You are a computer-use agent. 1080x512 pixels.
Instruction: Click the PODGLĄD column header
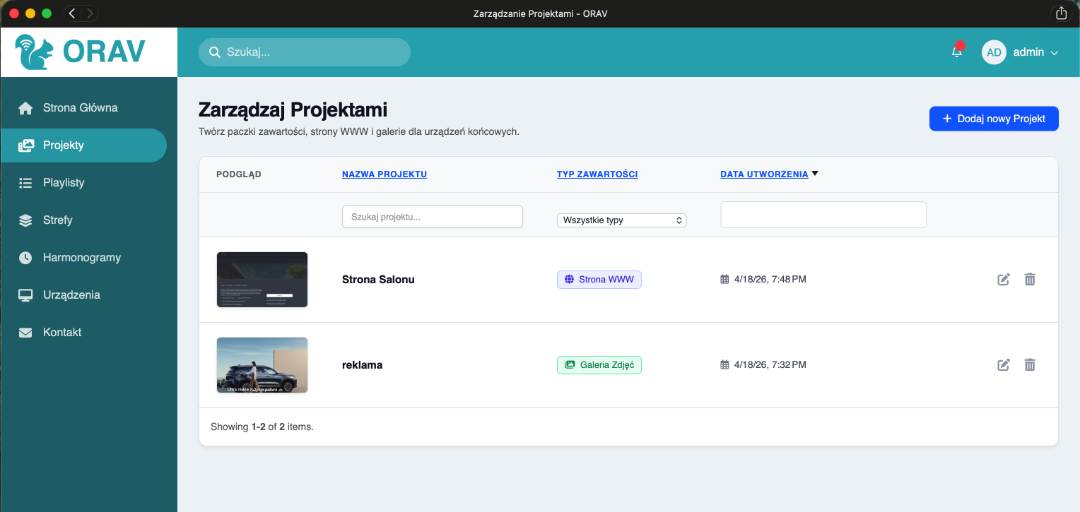click(x=239, y=174)
